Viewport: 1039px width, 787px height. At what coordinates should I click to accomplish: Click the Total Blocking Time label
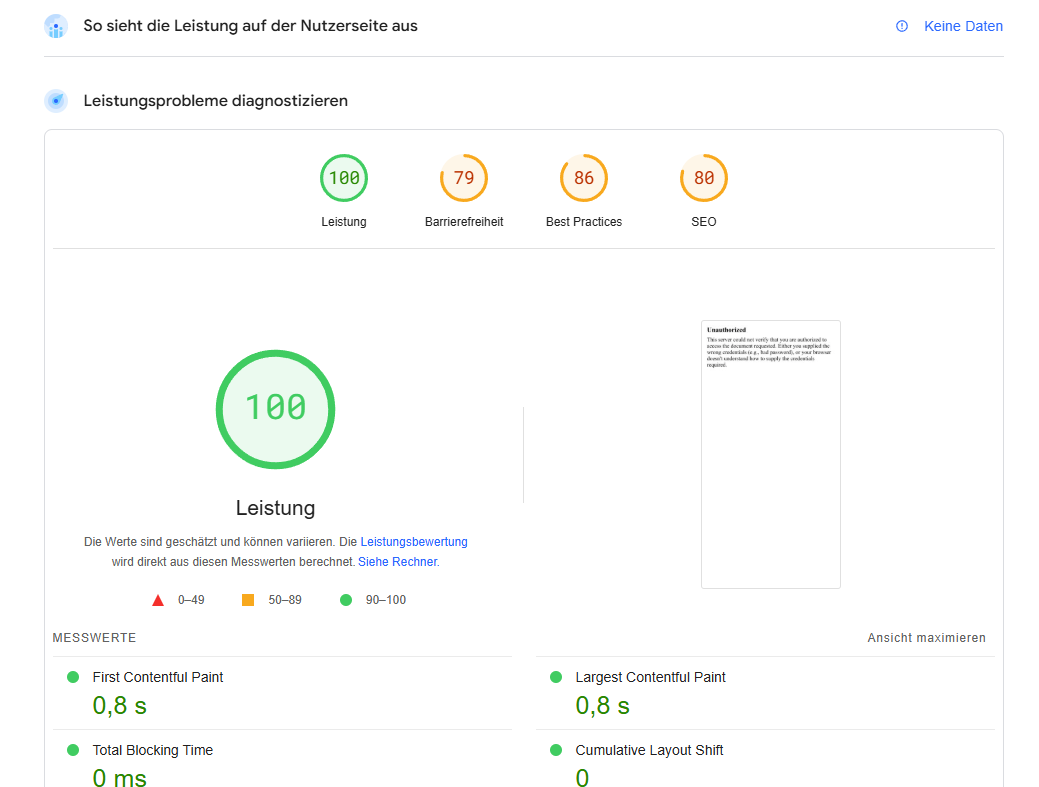tap(152, 750)
